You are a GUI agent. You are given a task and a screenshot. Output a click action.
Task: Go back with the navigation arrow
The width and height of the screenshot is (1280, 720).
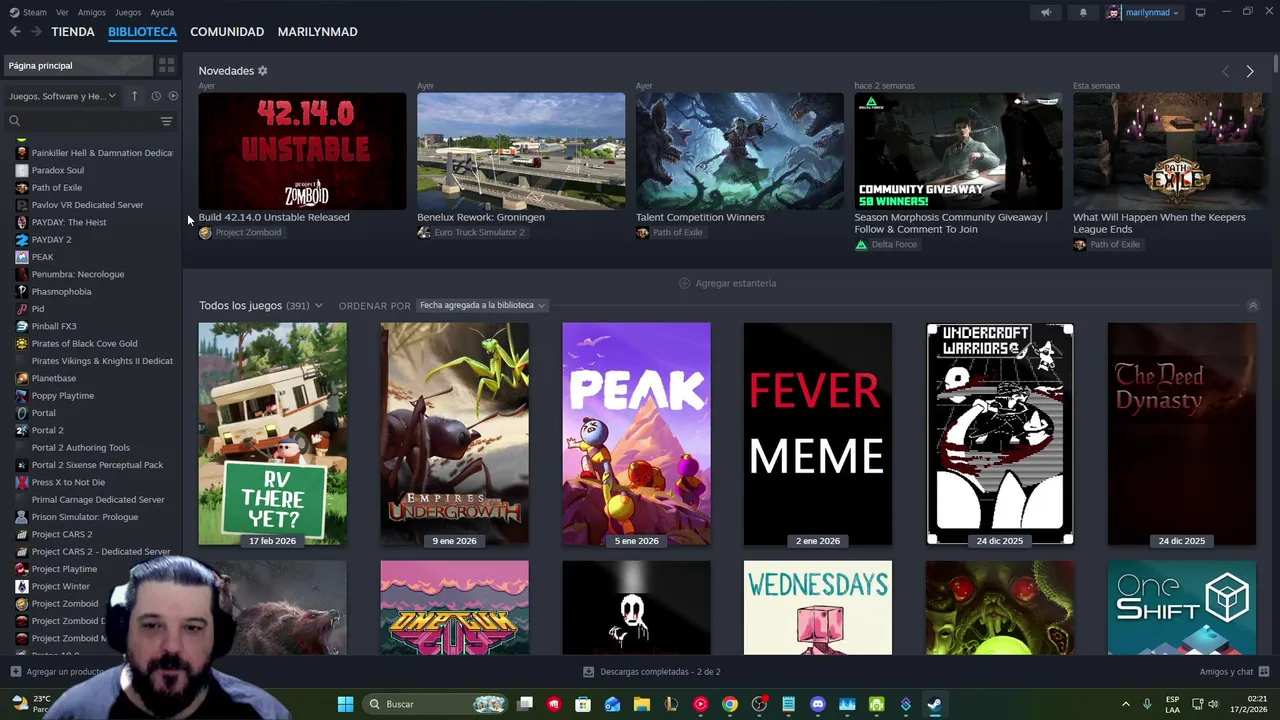tap(15, 32)
